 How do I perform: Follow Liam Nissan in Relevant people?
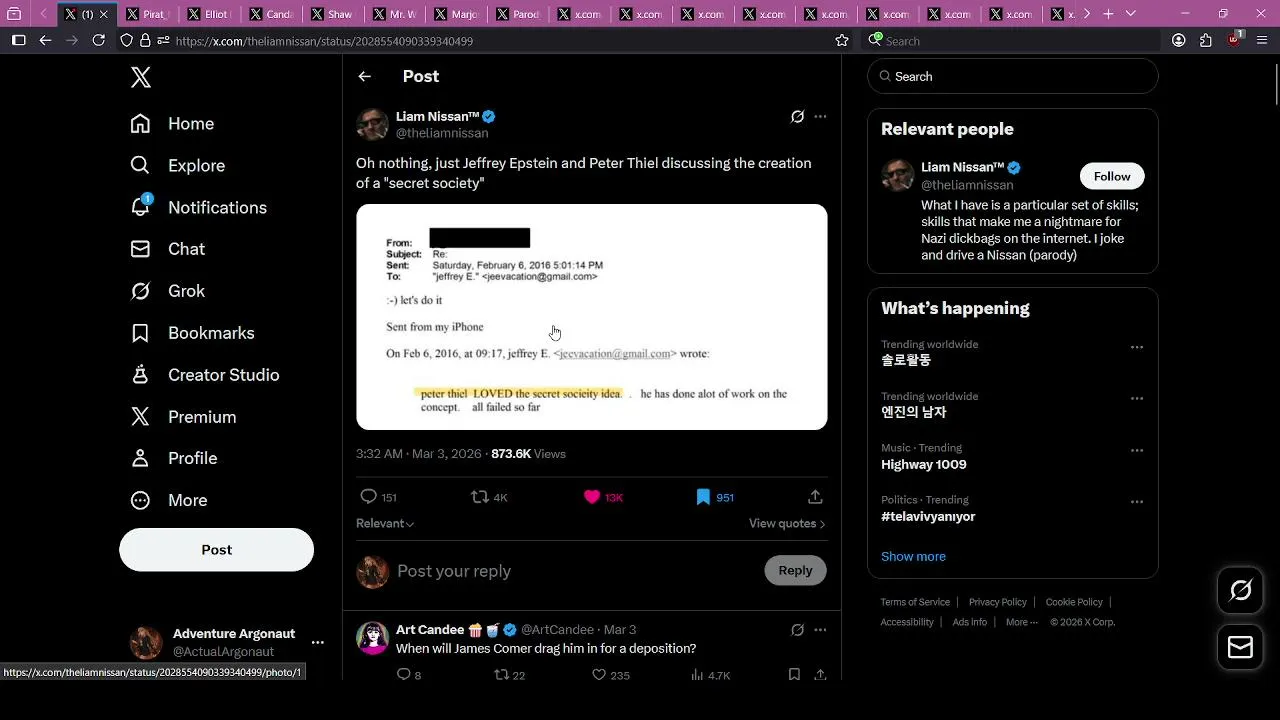tap(1112, 176)
